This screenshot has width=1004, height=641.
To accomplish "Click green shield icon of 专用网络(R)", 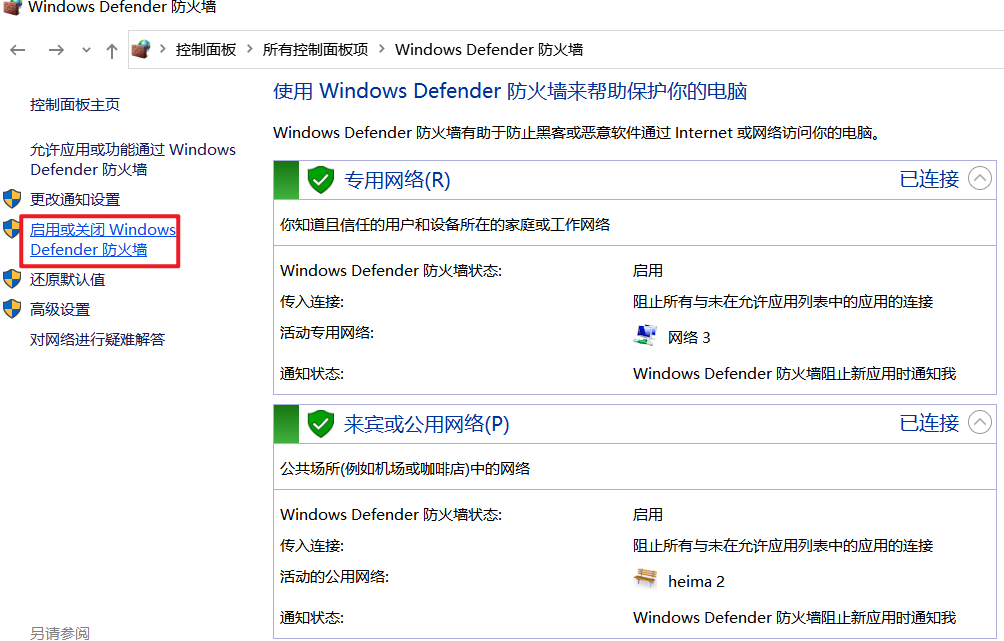I will [x=321, y=180].
